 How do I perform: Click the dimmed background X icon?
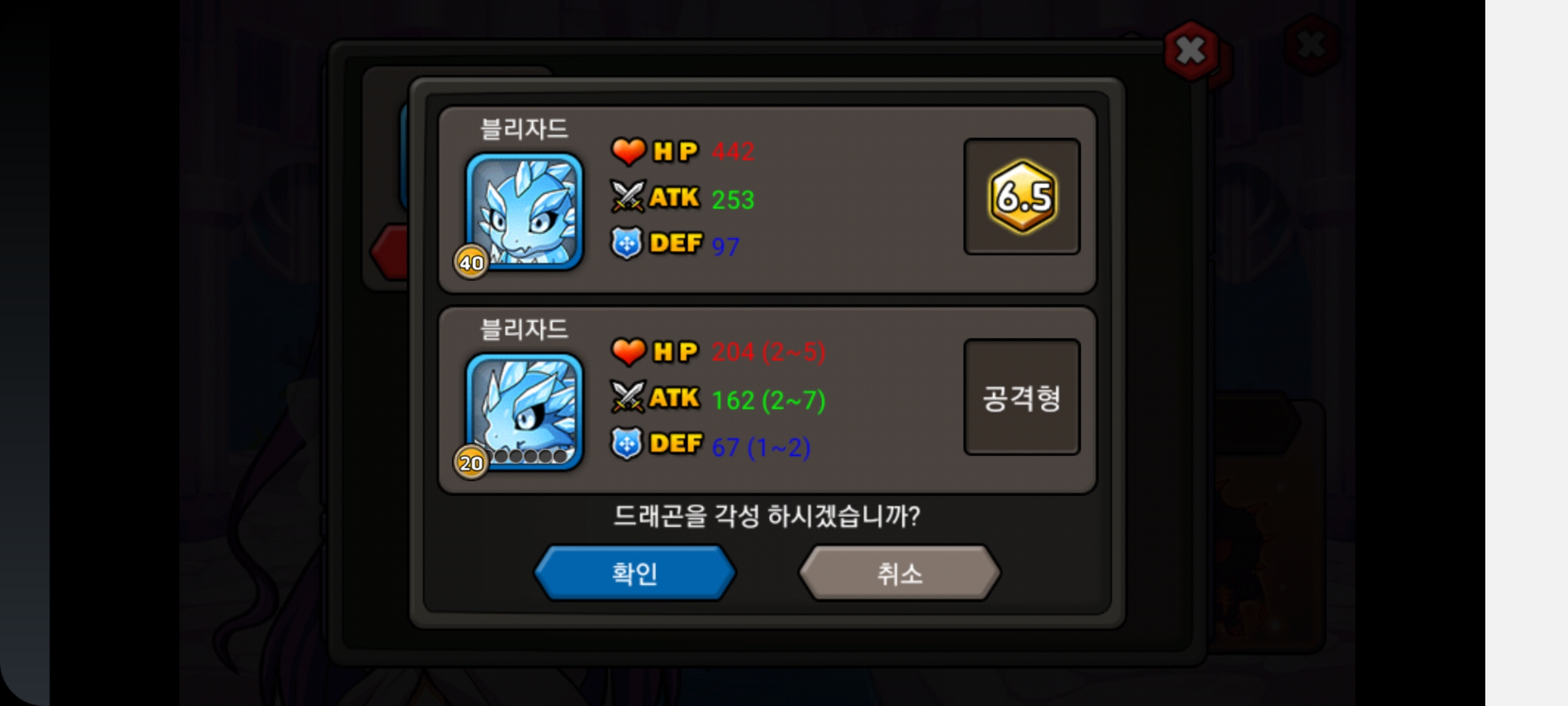[1311, 44]
